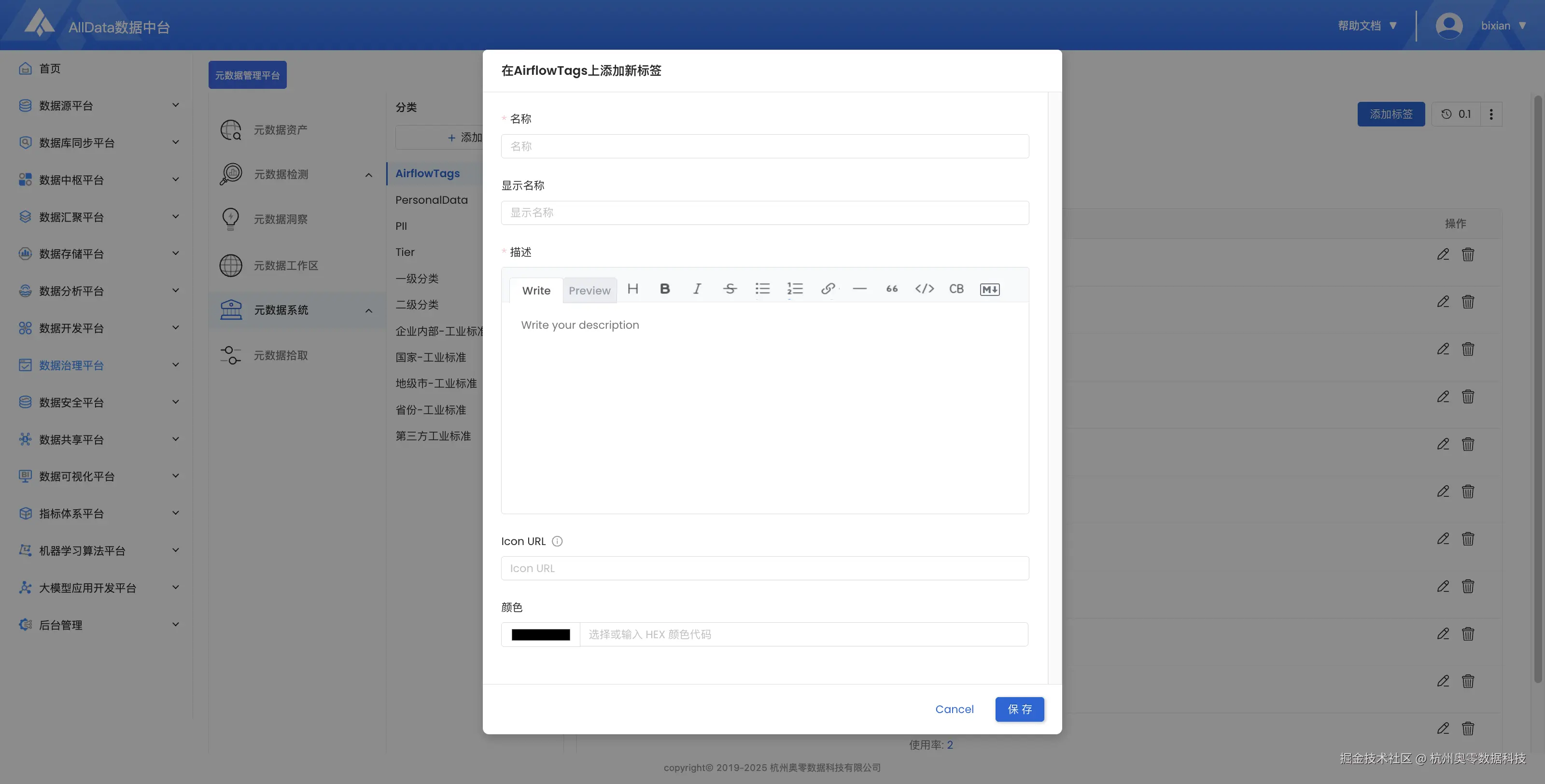This screenshot has height=784, width=1545.
Task: Open the black color swatch picker
Action: [540, 635]
